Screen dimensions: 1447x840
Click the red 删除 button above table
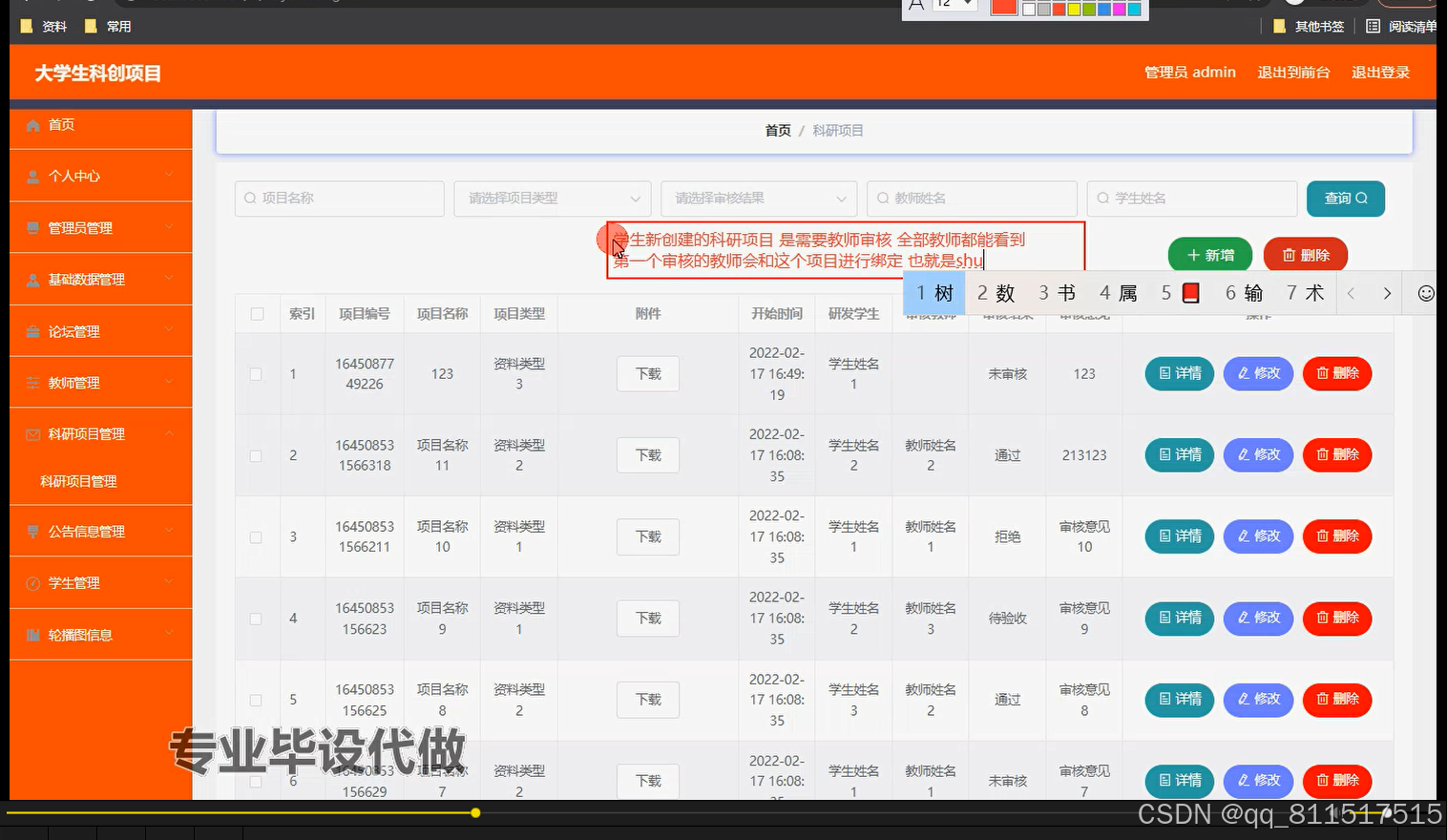click(x=1306, y=255)
